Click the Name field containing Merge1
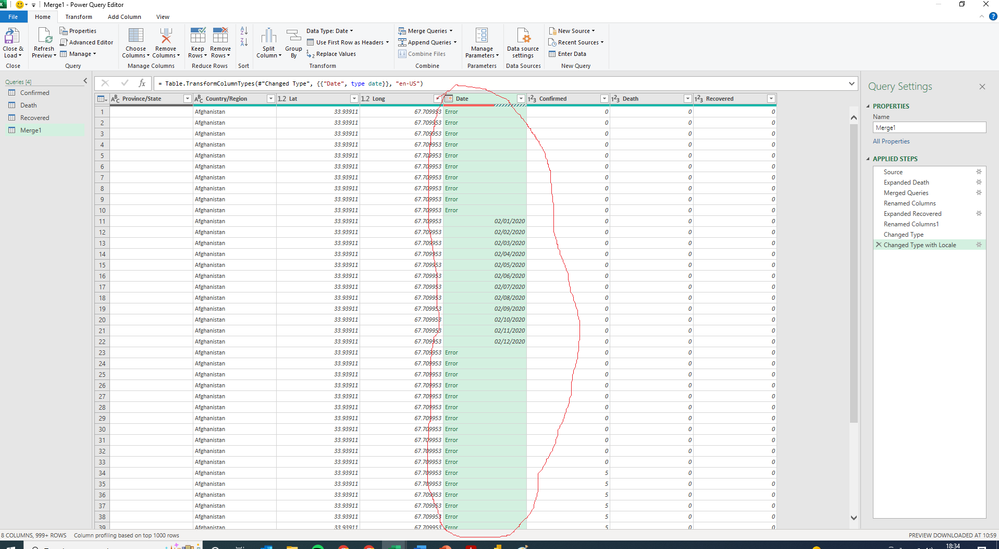The width and height of the screenshot is (999, 549). click(929, 127)
